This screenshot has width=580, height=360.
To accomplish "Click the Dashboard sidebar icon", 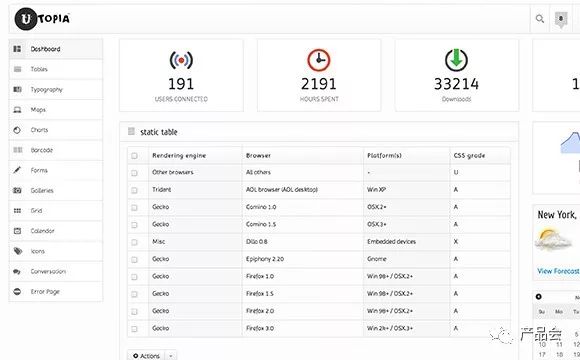I will pyautogui.click(x=17, y=49).
